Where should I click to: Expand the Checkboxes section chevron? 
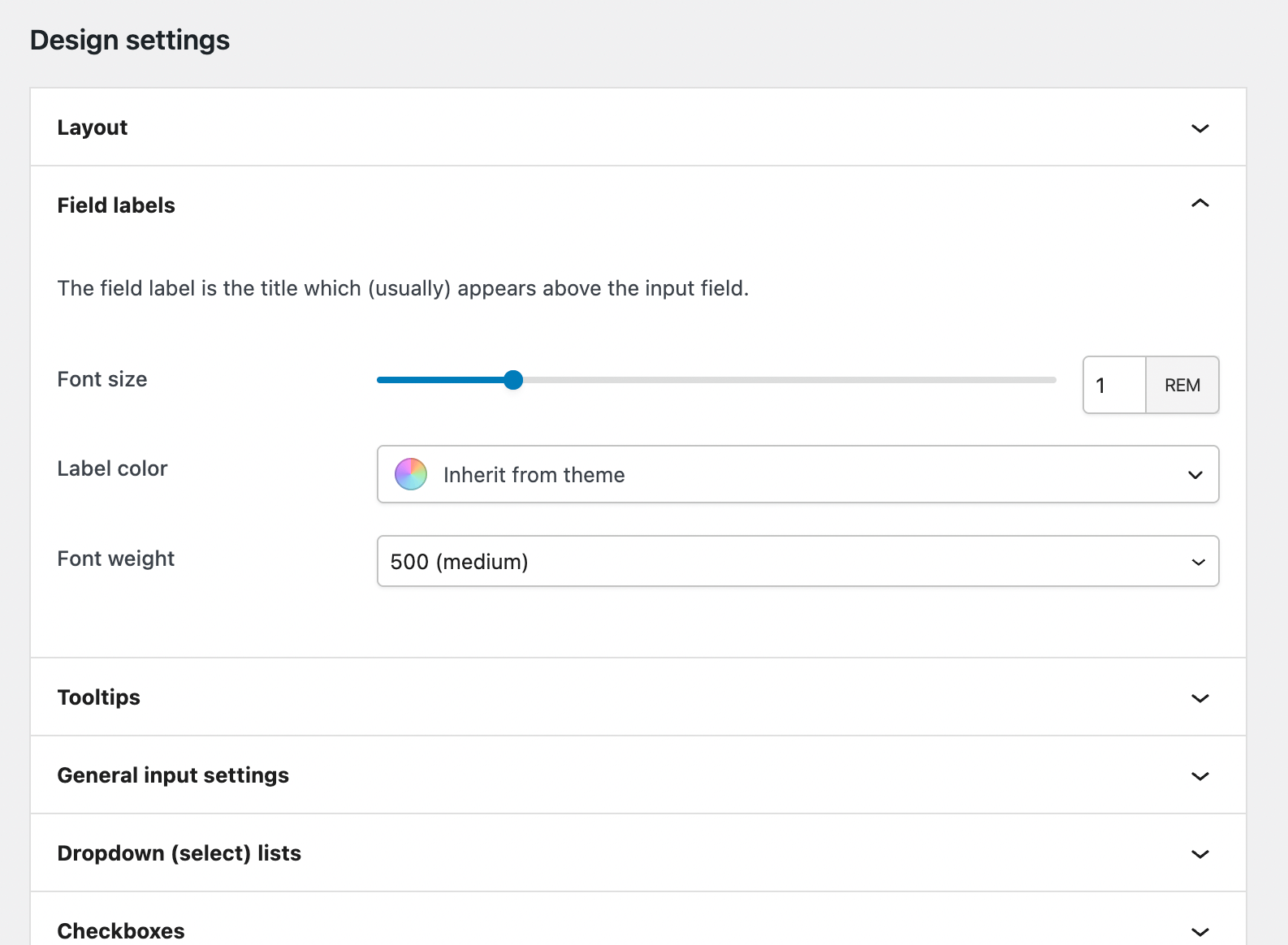pyautogui.click(x=1199, y=931)
